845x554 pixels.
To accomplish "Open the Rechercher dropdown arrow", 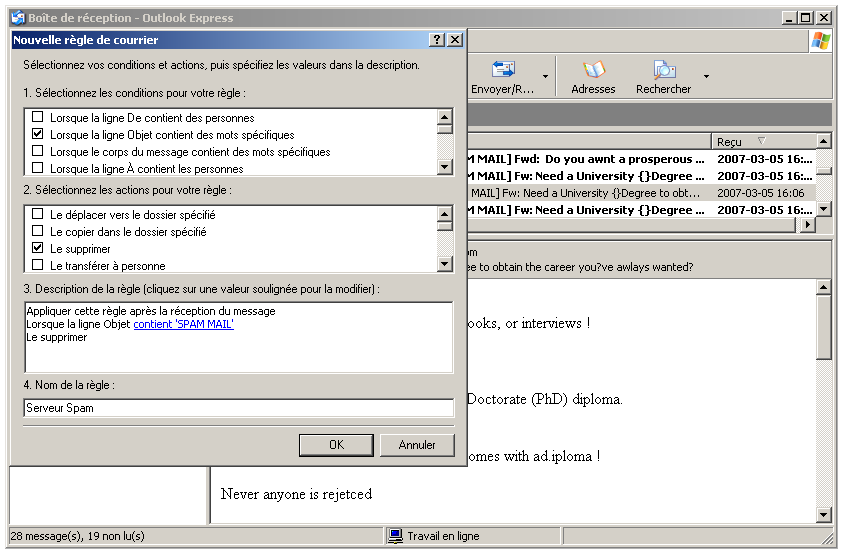I will (706, 77).
